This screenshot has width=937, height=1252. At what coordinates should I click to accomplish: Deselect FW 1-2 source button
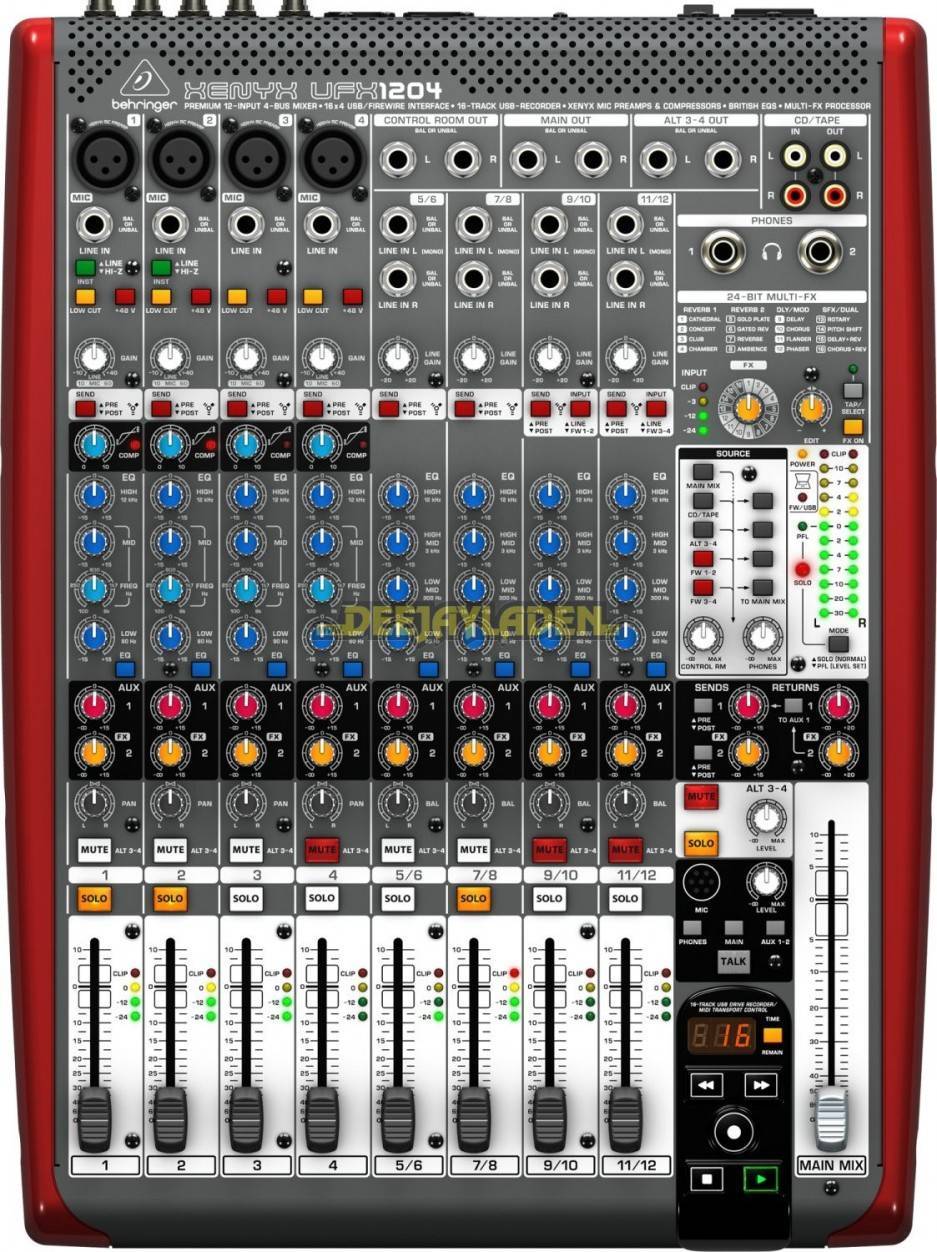point(704,557)
